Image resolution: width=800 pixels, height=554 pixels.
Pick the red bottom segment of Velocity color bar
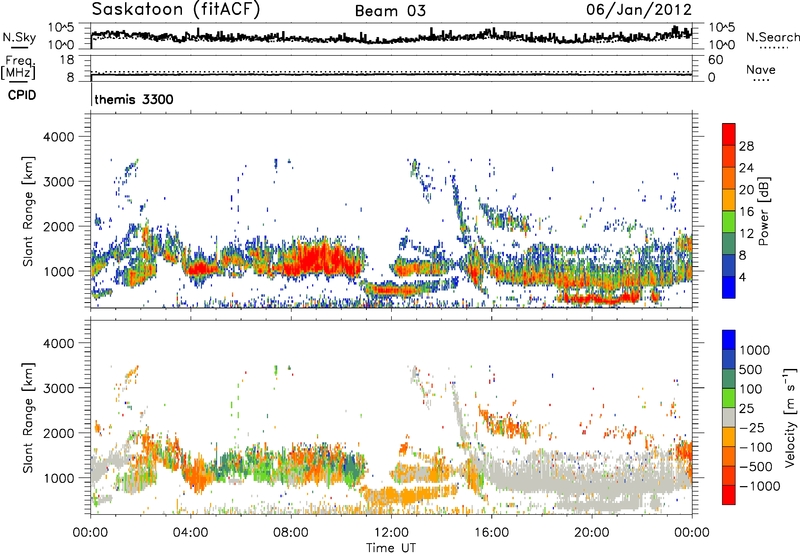click(x=729, y=495)
